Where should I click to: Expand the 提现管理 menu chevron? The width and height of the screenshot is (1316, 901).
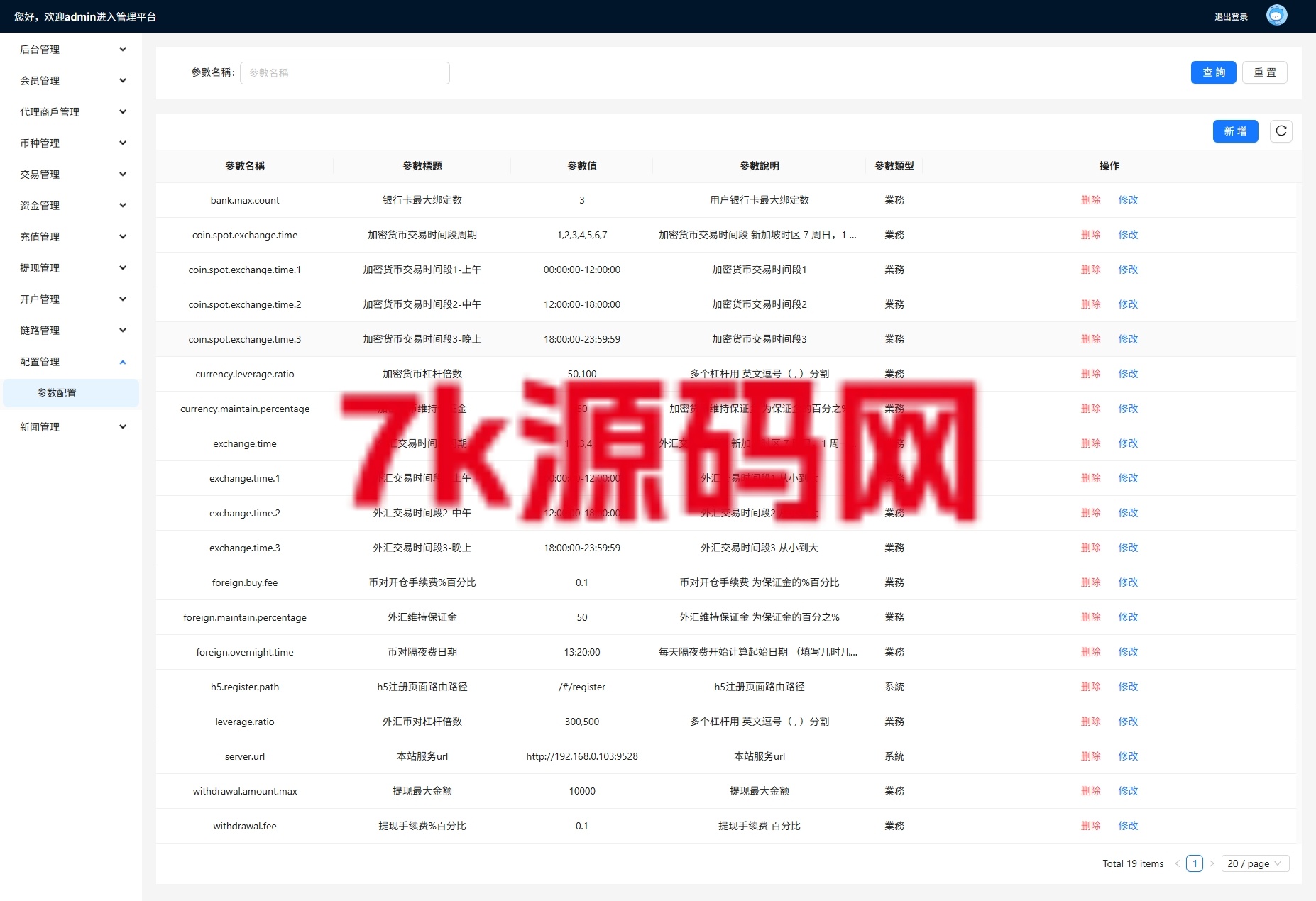pyautogui.click(x=123, y=267)
